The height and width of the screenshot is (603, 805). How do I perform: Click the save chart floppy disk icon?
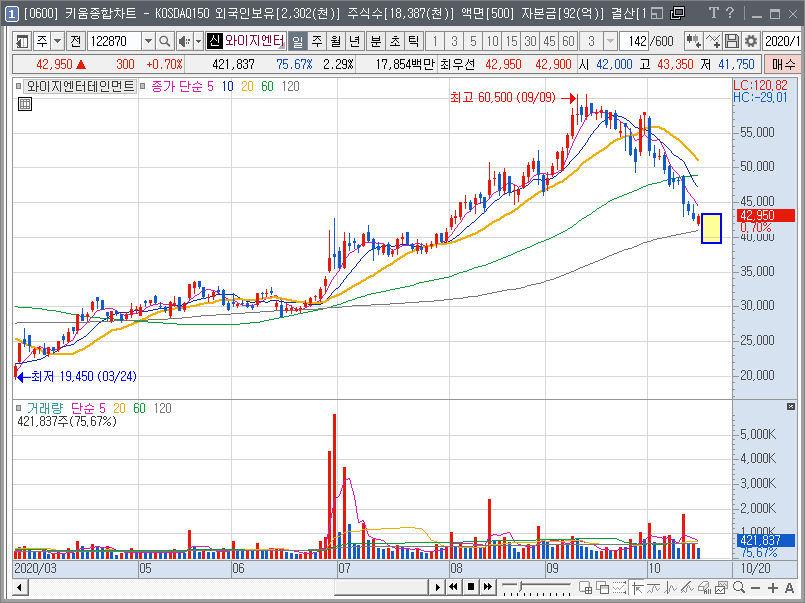(733, 41)
